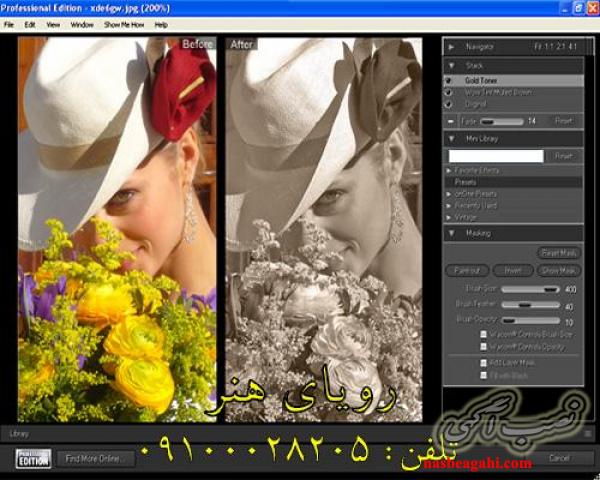
Task: Expand the Vintage presets category
Action: (449, 216)
